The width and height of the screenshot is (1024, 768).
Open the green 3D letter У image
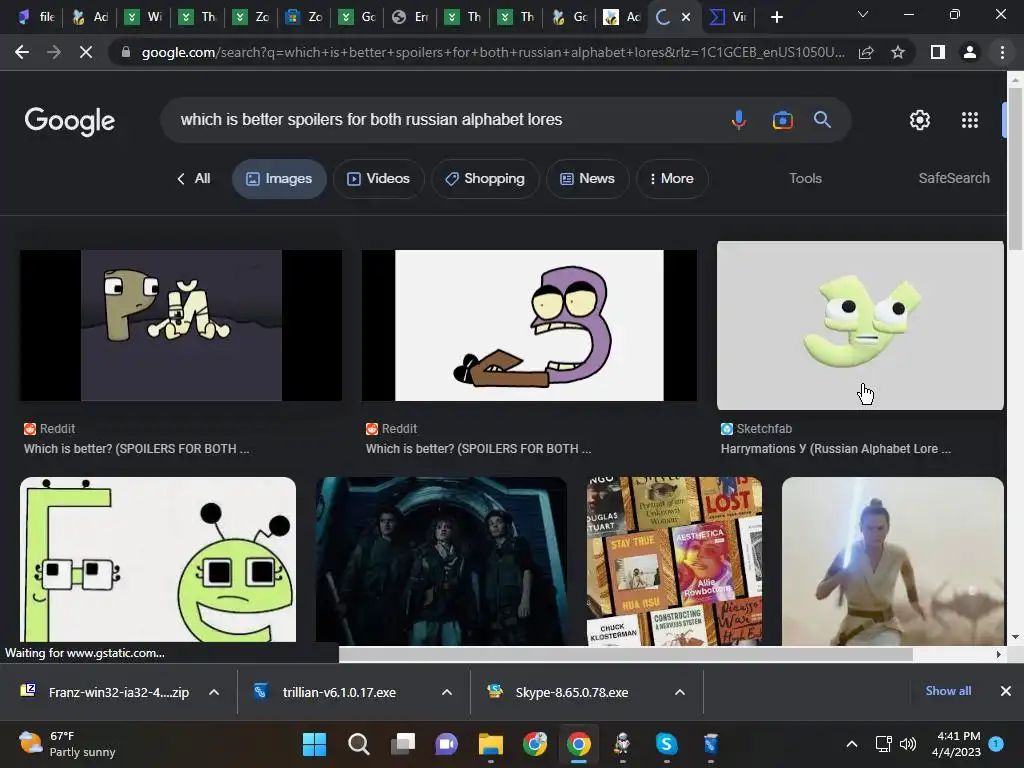point(860,325)
